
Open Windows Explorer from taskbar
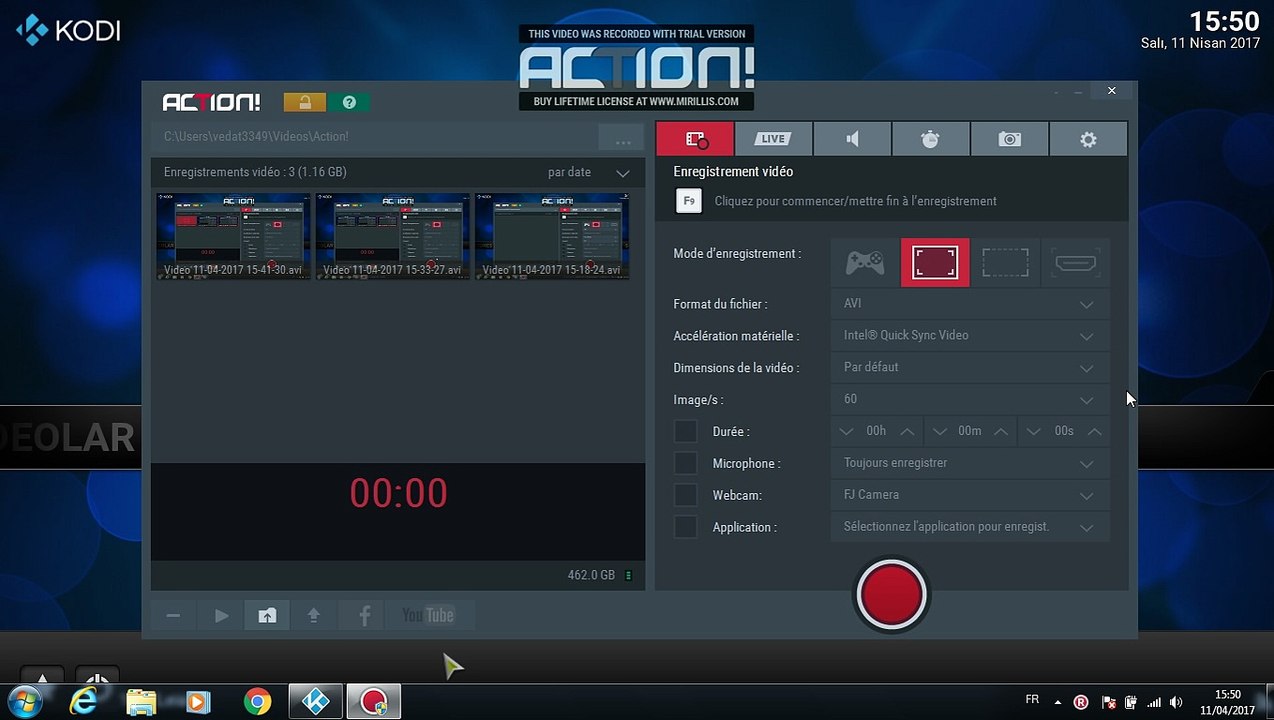tap(142, 702)
